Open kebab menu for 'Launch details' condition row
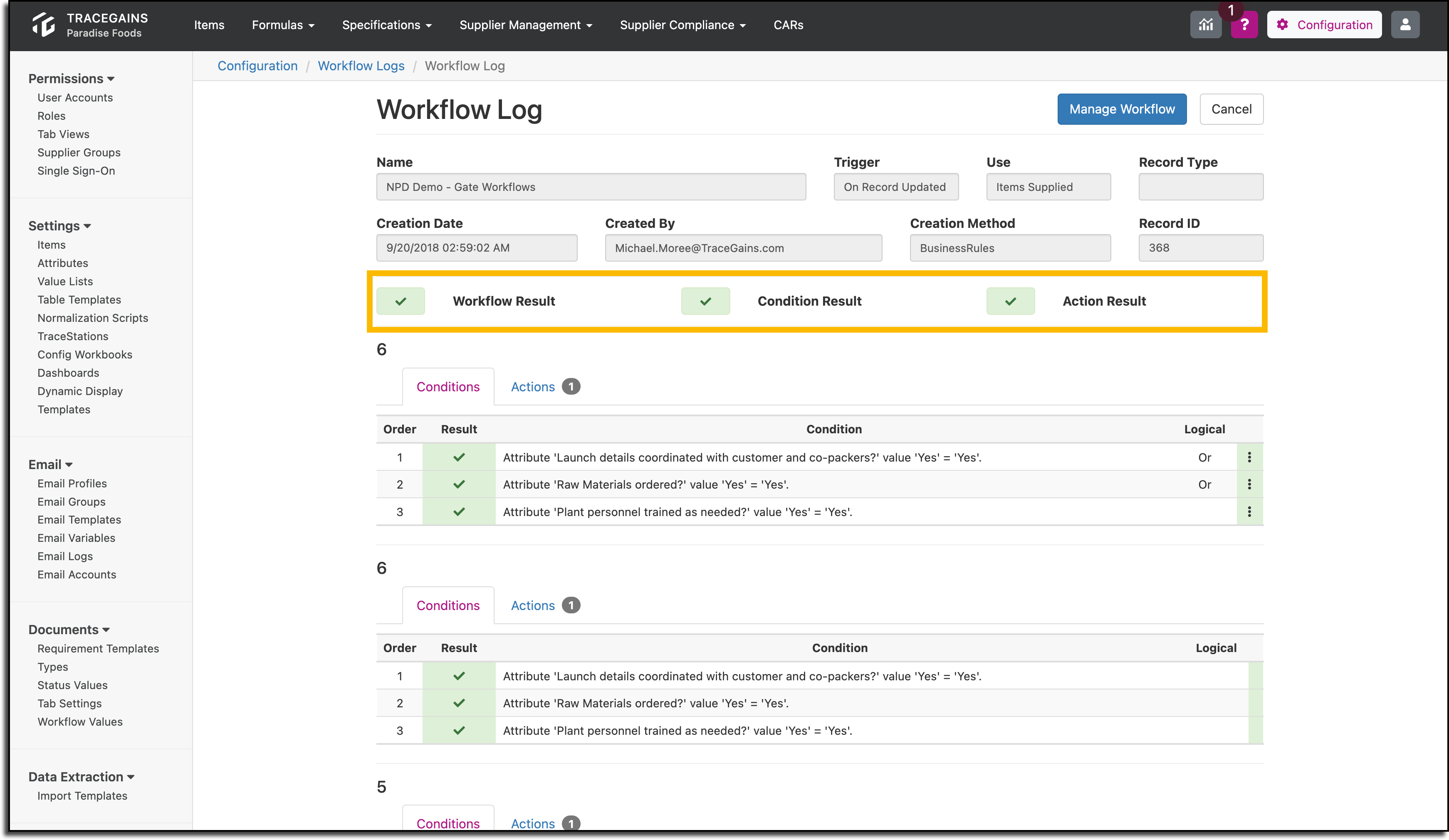This screenshot has width=1449, height=840. pos(1249,457)
